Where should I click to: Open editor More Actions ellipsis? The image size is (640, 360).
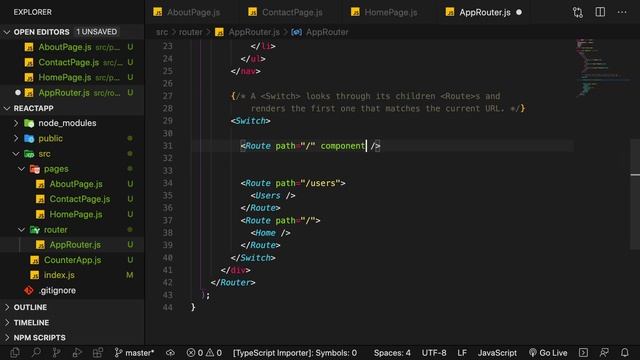[x=622, y=12]
